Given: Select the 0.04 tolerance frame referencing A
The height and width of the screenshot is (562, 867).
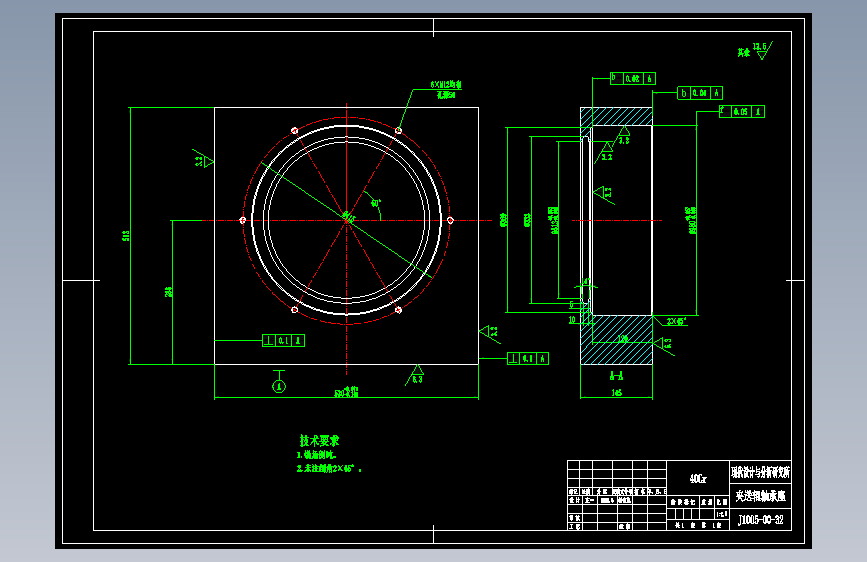Looking at the screenshot, I should point(700,93).
